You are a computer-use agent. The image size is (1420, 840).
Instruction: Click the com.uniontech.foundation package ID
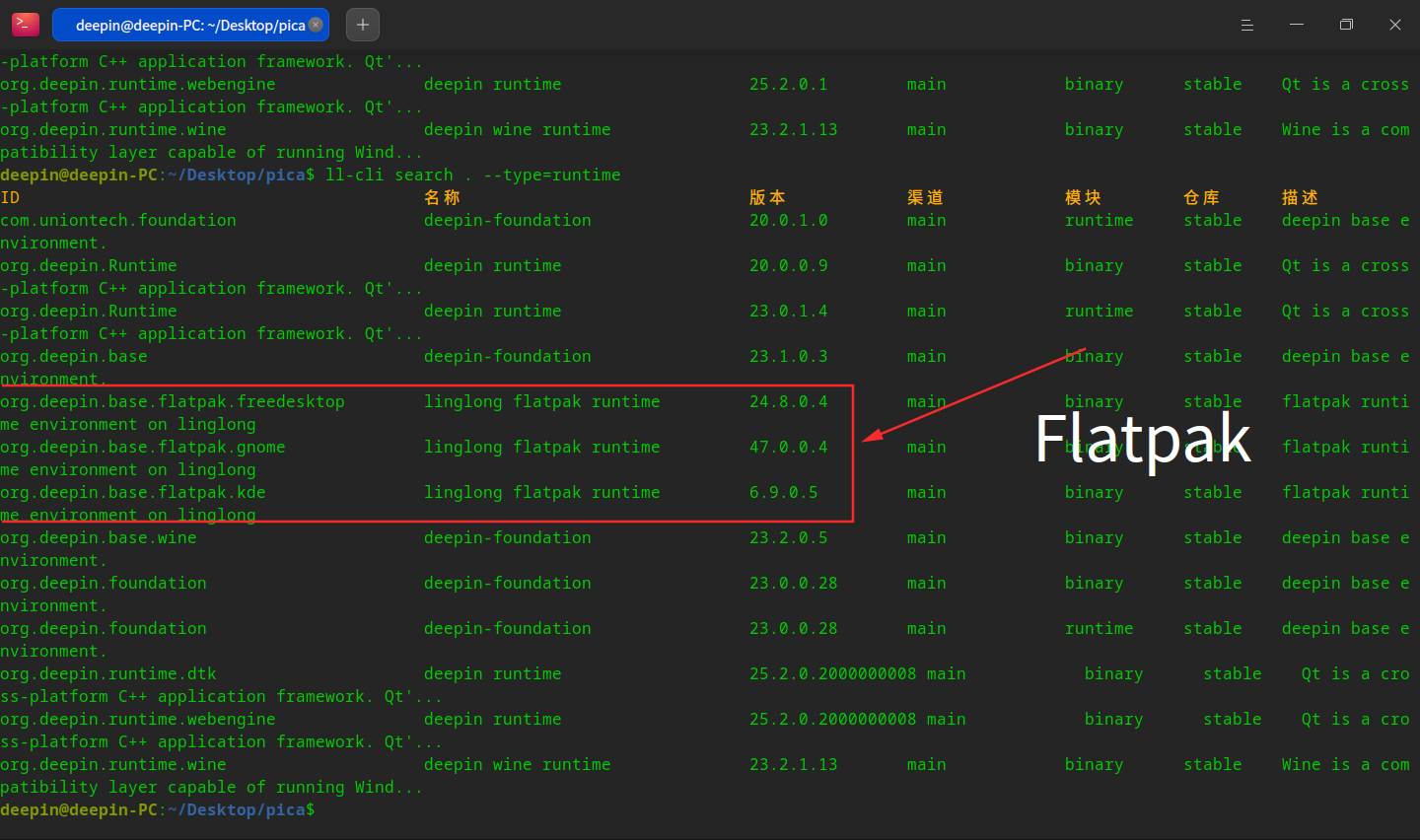click(118, 221)
